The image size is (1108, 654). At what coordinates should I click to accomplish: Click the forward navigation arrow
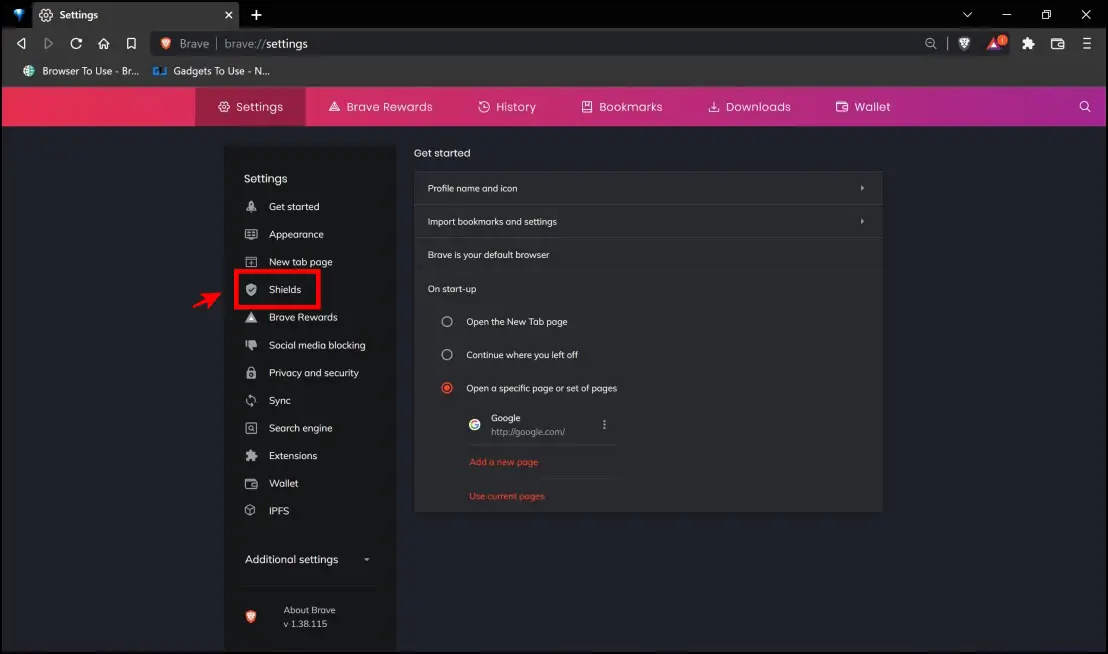pos(48,44)
